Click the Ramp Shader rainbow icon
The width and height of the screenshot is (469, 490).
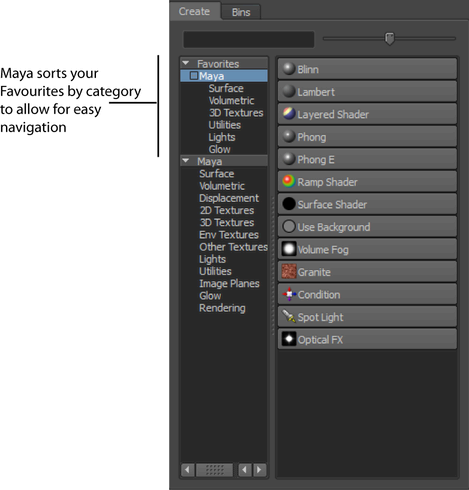coord(289,181)
